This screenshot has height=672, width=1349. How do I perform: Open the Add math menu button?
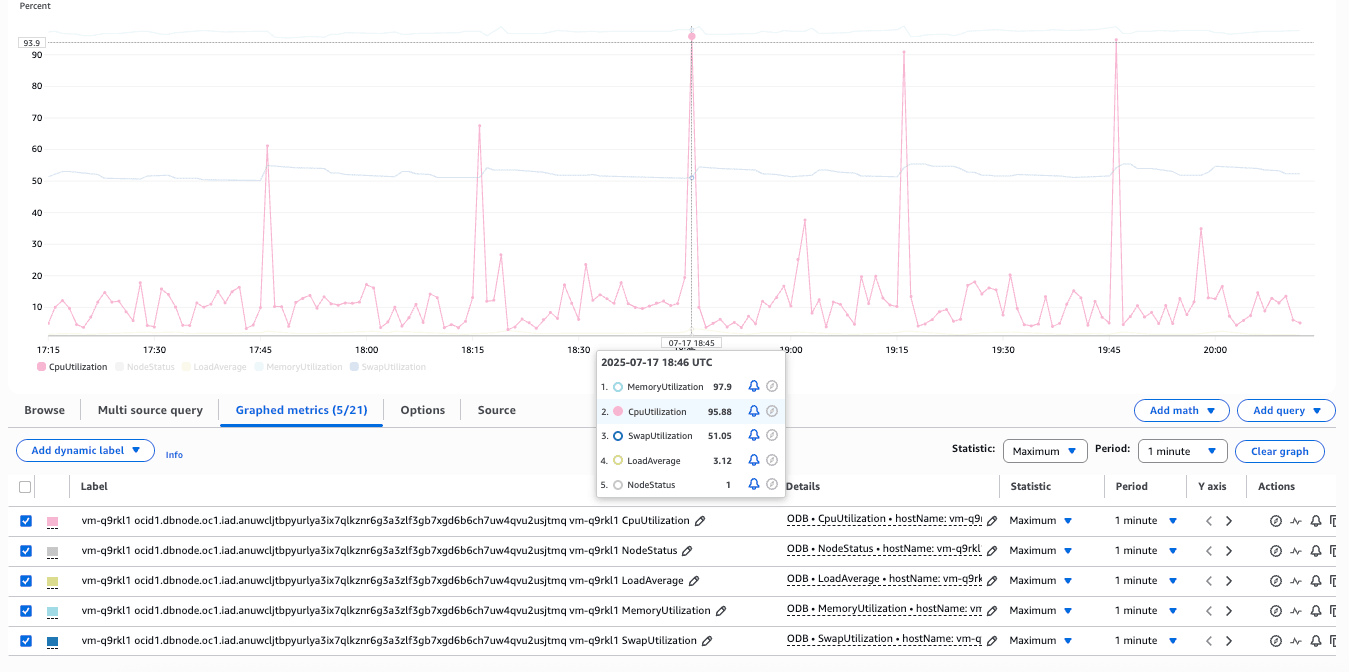1181,410
